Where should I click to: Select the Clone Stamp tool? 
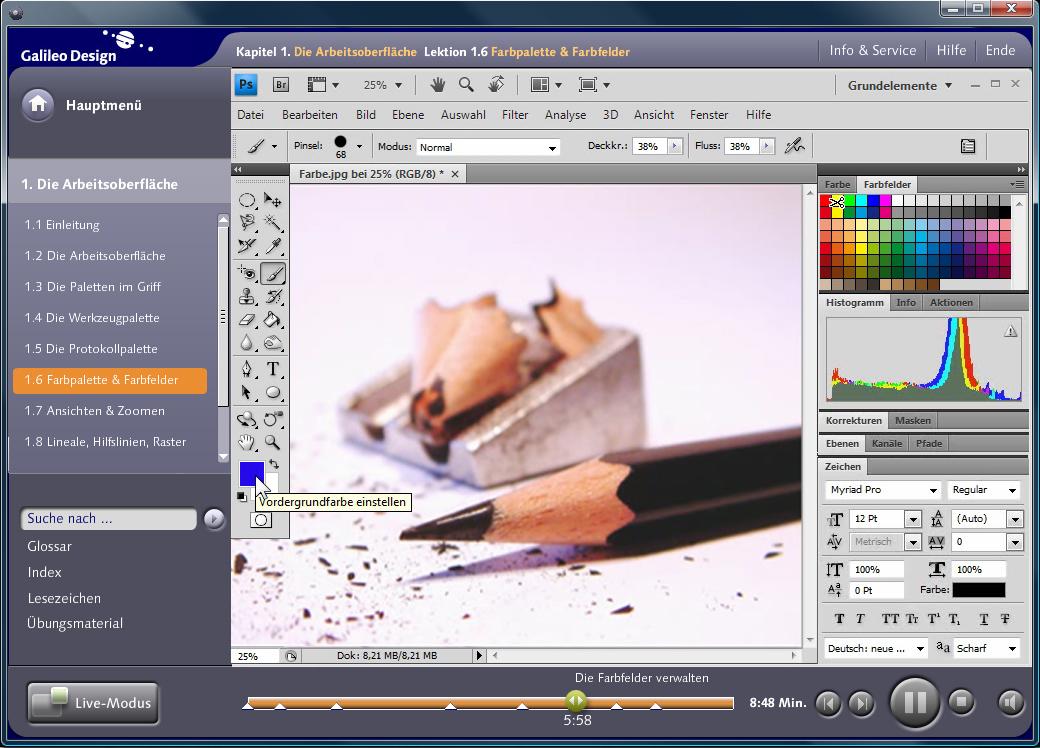point(247,296)
